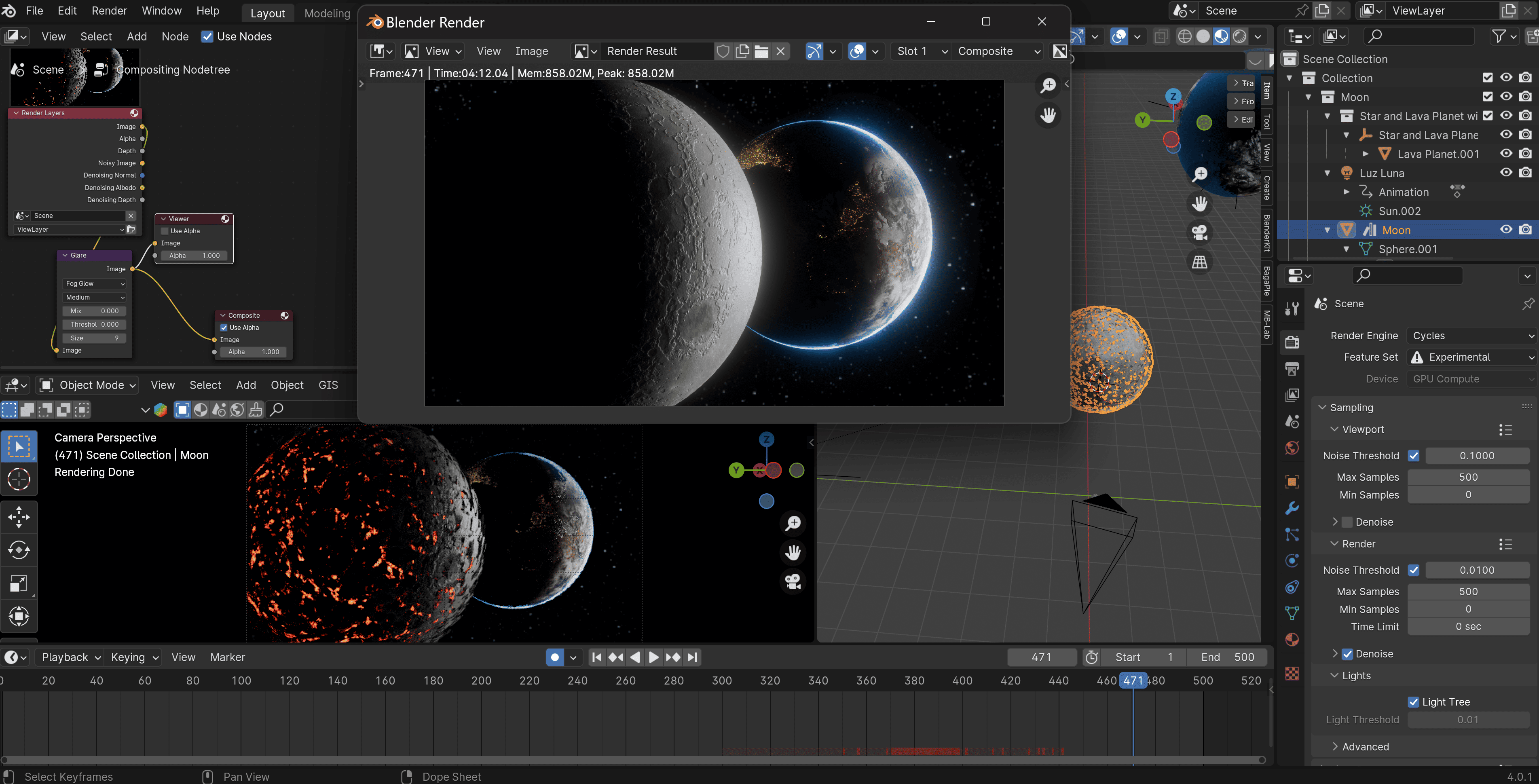The height and width of the screenshot is (784, 1539).
Task: Expand the Advanced sampling panel
Action: pyautogui.click(x=1365, y=747)
